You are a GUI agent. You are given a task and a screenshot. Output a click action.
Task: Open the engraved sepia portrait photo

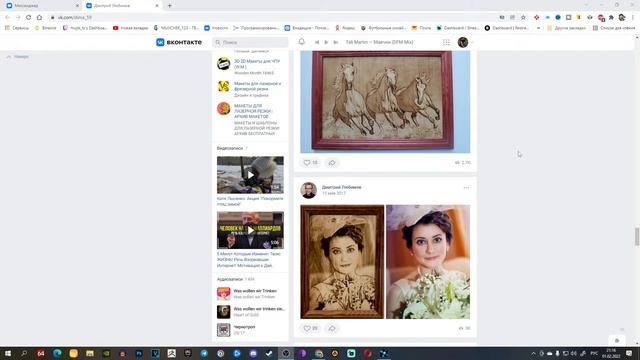click(342, 262)
